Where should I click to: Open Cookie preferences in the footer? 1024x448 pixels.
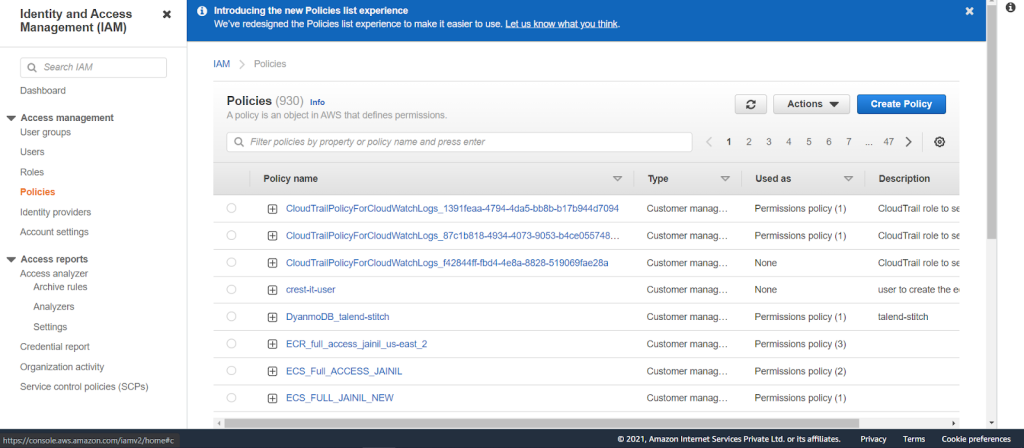click(976, 440)
